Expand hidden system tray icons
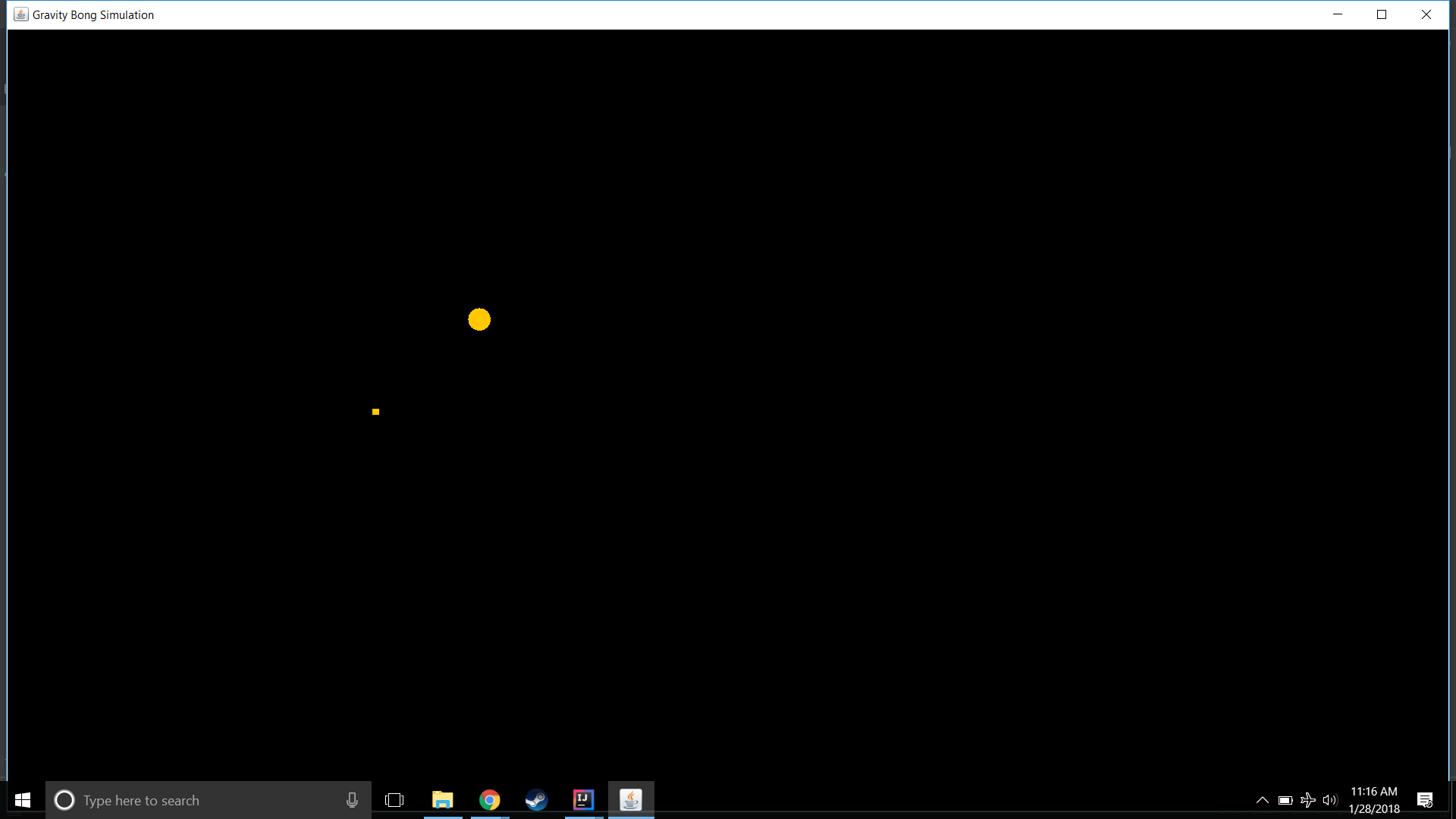This screenshot has width=1456, height=819. pos(1263,800)
